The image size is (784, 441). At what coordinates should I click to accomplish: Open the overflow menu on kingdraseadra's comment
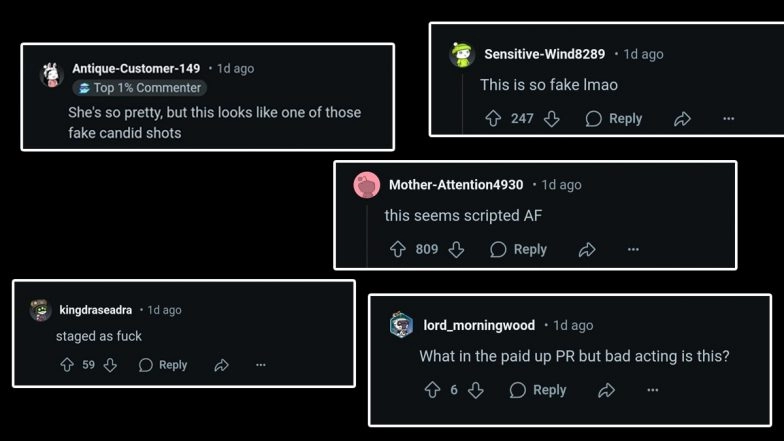point(260,365)
